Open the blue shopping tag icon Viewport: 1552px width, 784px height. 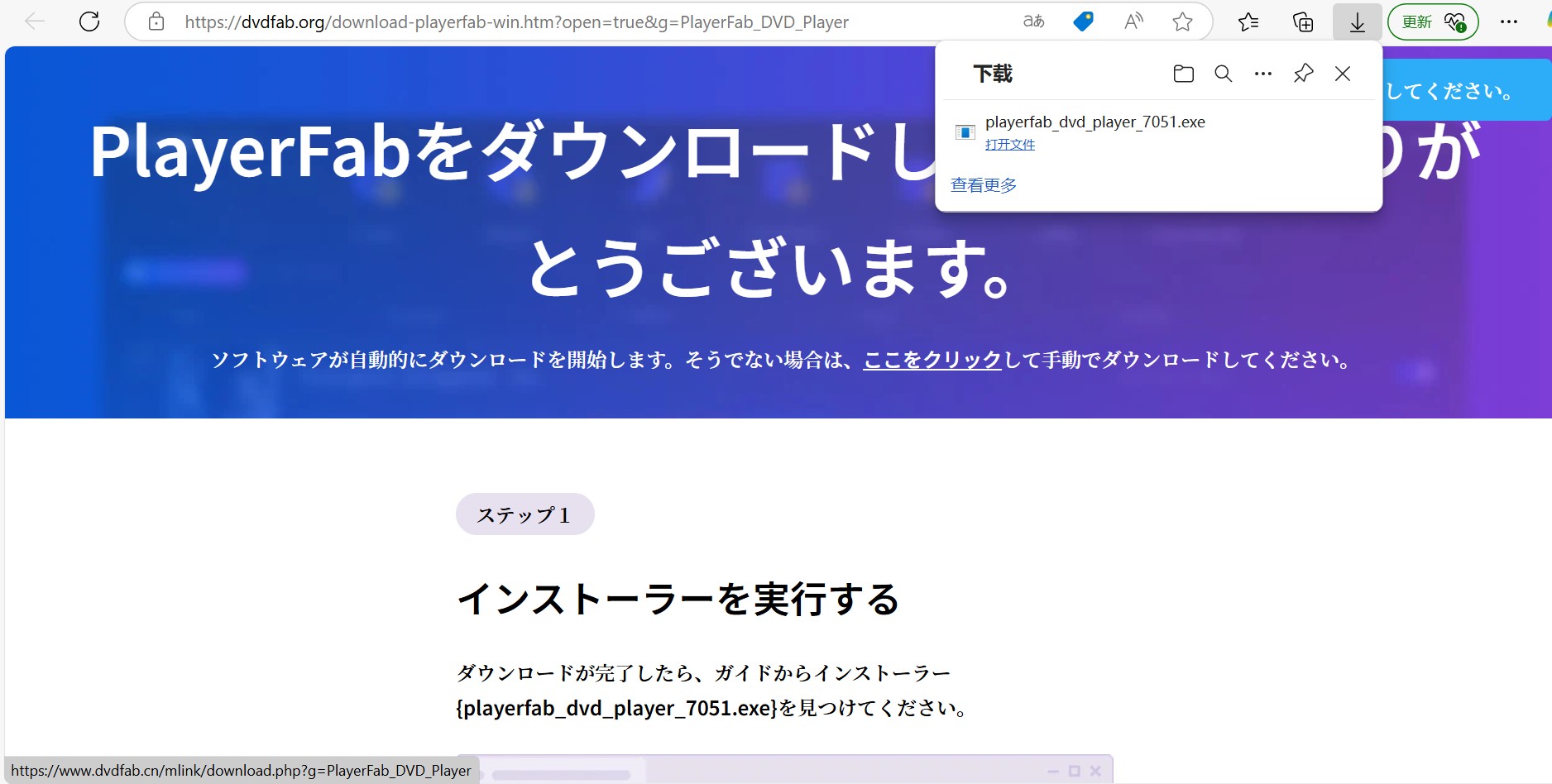click(1083, 22)
